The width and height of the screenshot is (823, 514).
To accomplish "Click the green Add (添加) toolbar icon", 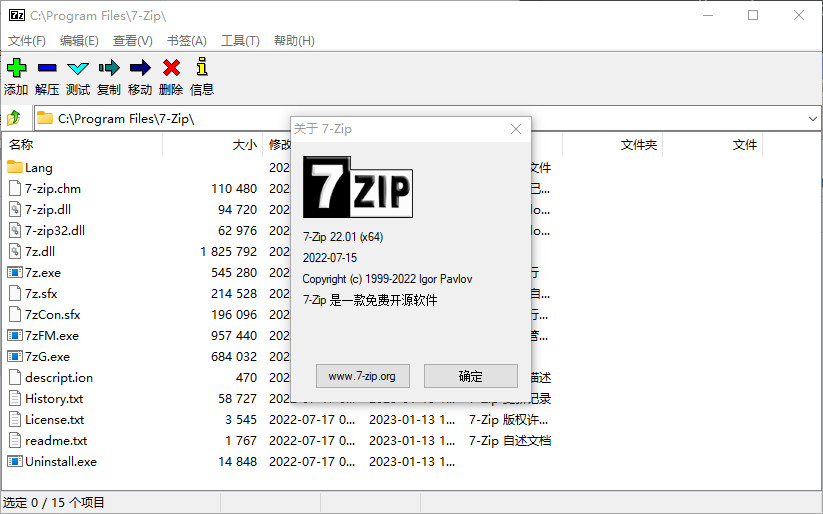I will point(16,68).
